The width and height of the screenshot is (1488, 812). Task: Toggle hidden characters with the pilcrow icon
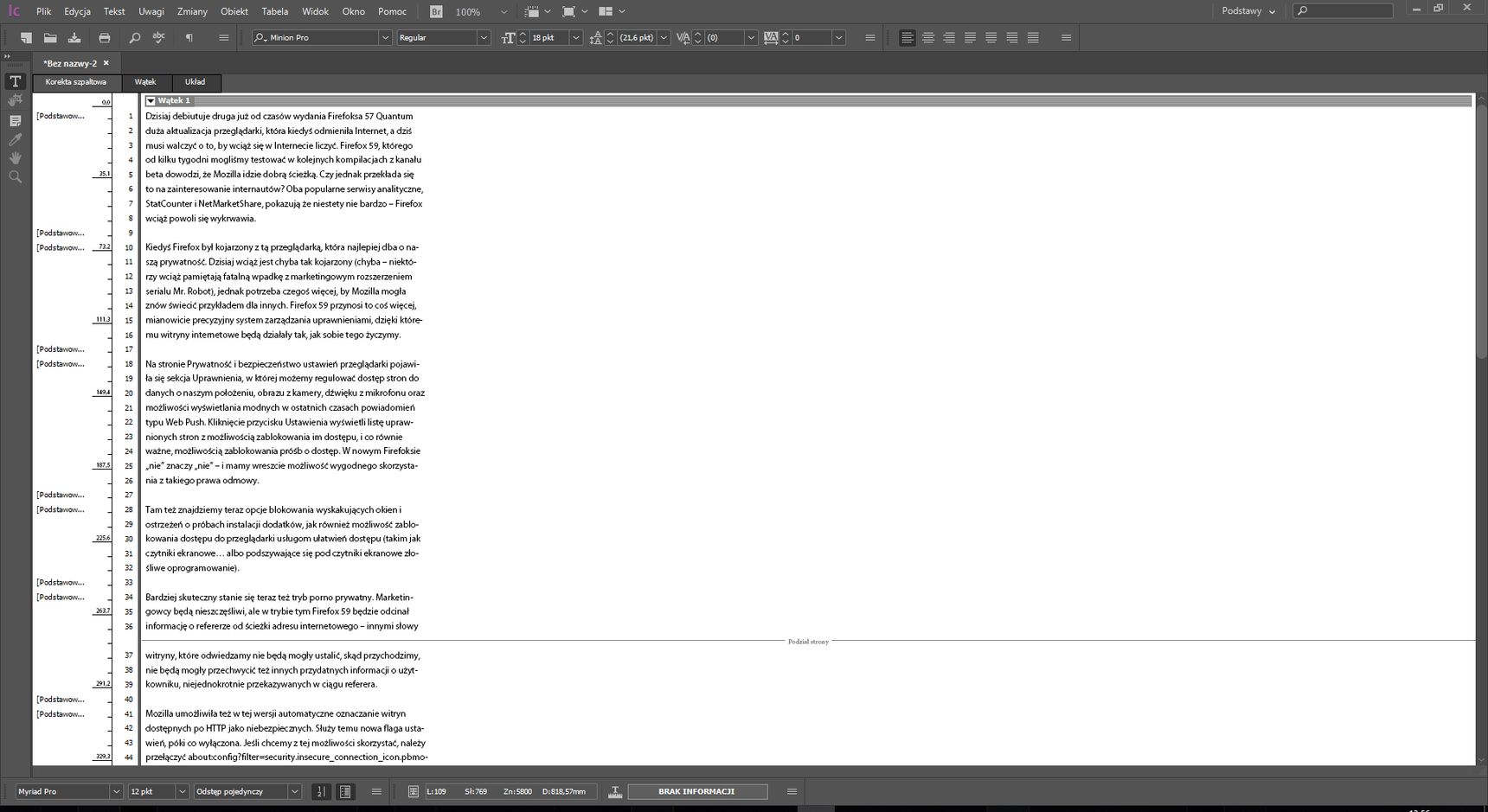point(189,38)
